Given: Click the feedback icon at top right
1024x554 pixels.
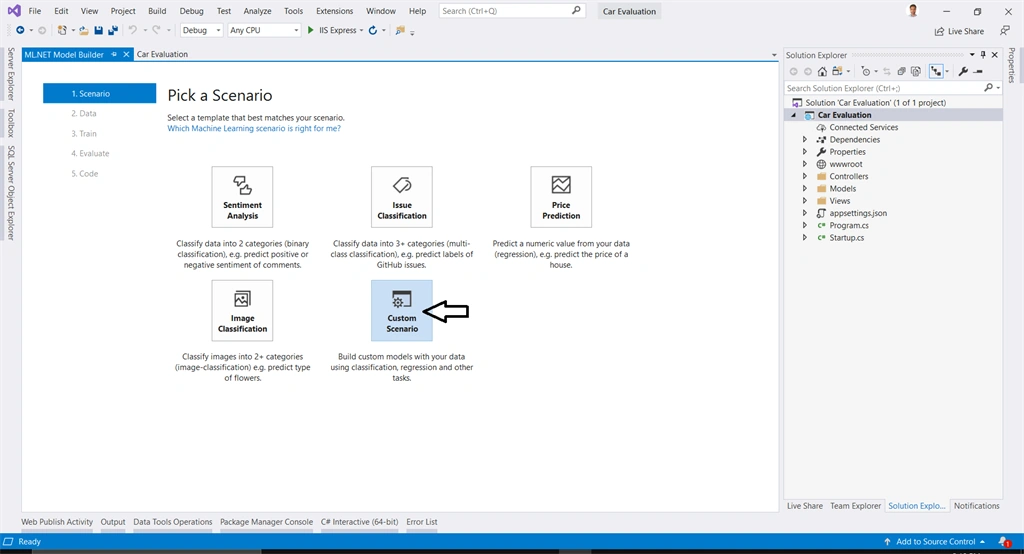Looking at the screenshot, I should 1005,31.
